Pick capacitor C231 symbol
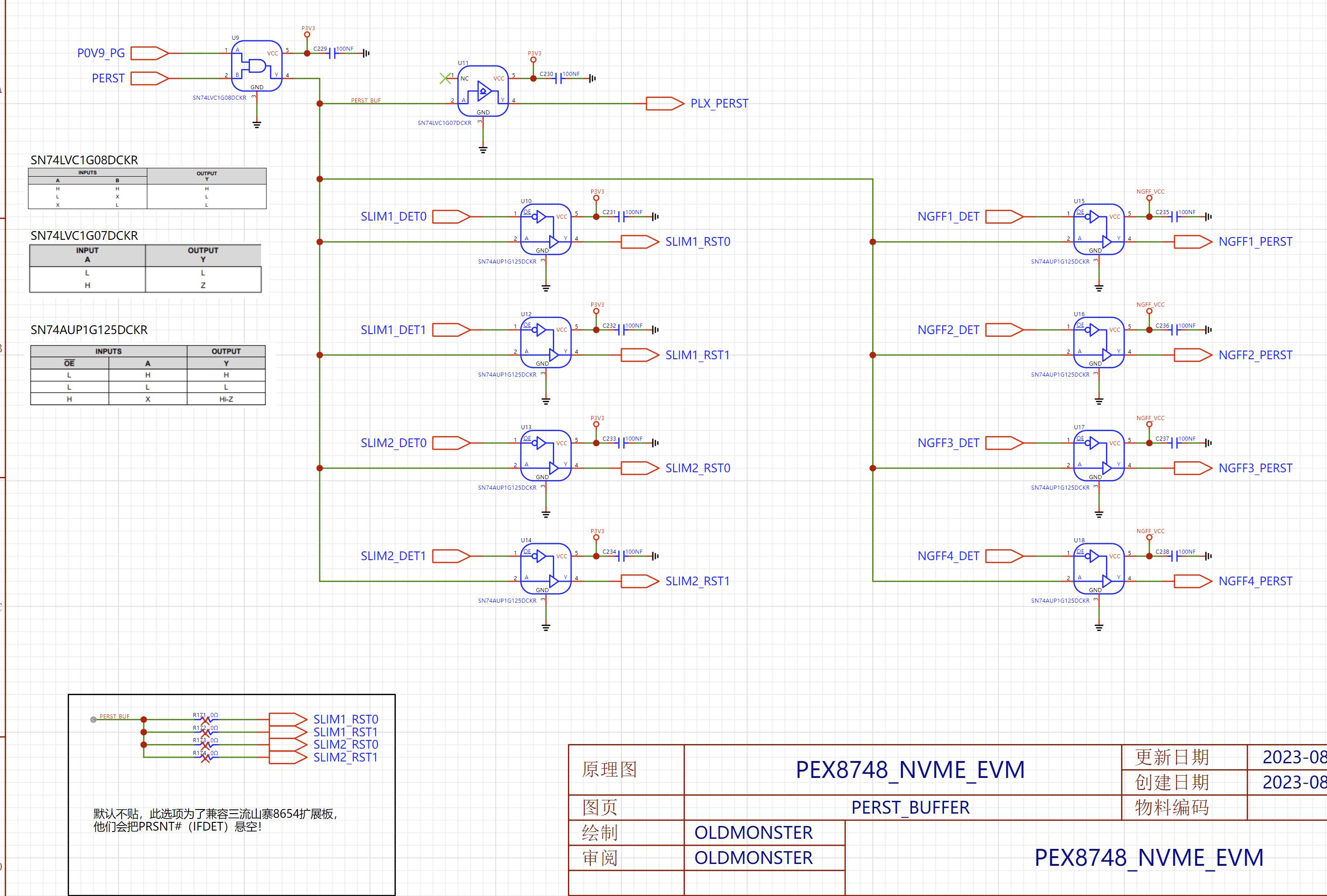The image size is (1327, 896). point(622,216)
